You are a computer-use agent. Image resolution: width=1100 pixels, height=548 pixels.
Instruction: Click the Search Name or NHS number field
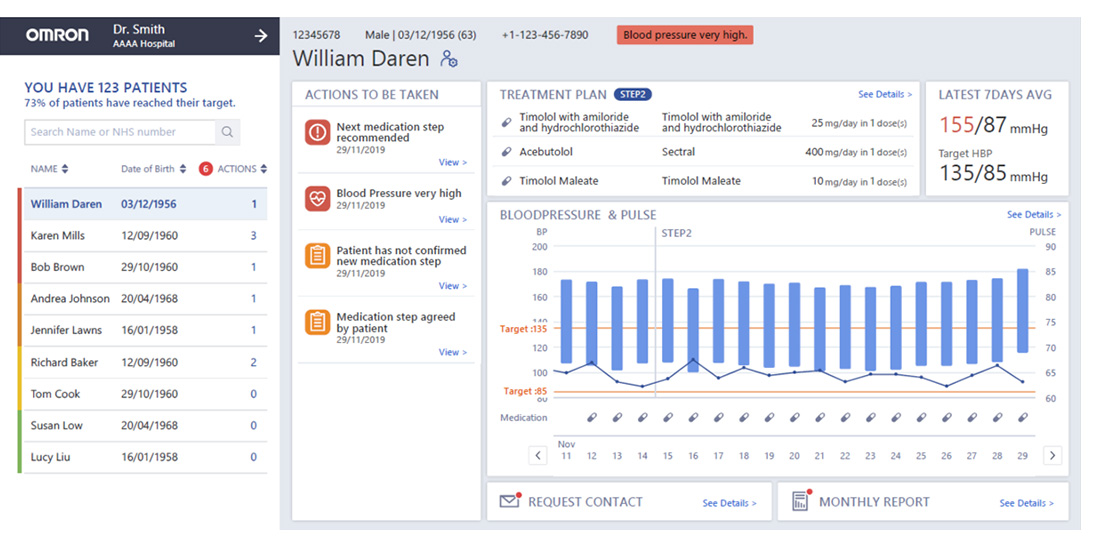(120, 132)
